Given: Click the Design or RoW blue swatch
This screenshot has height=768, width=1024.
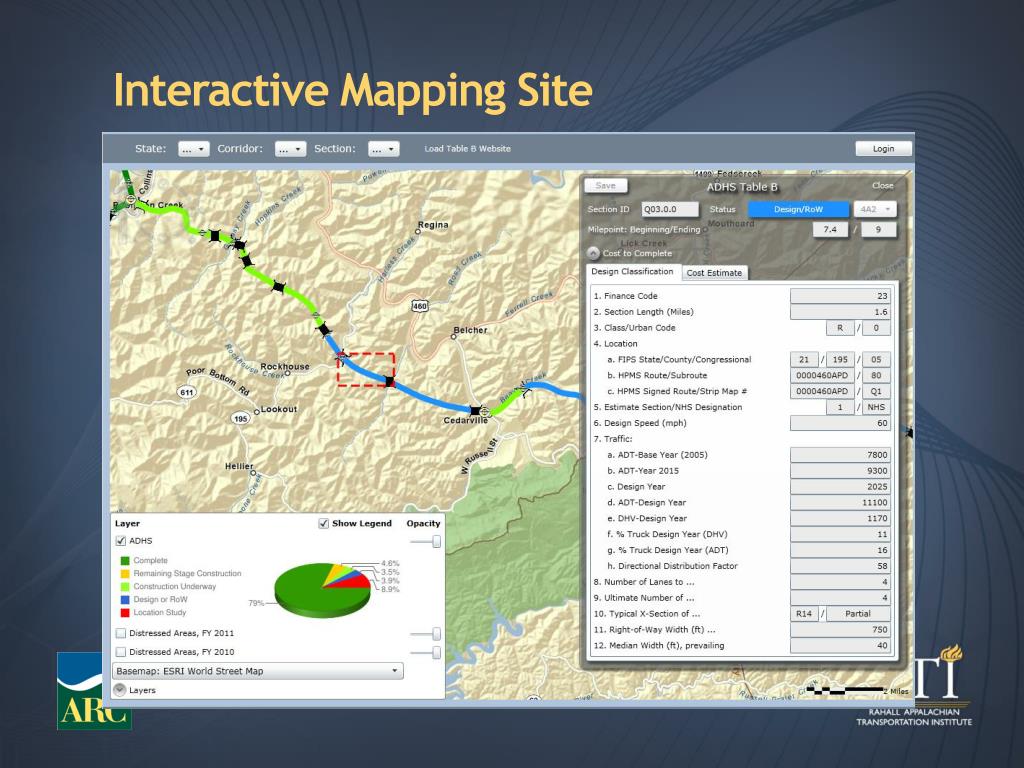Looking at the screenshot, I should point(125,600).
